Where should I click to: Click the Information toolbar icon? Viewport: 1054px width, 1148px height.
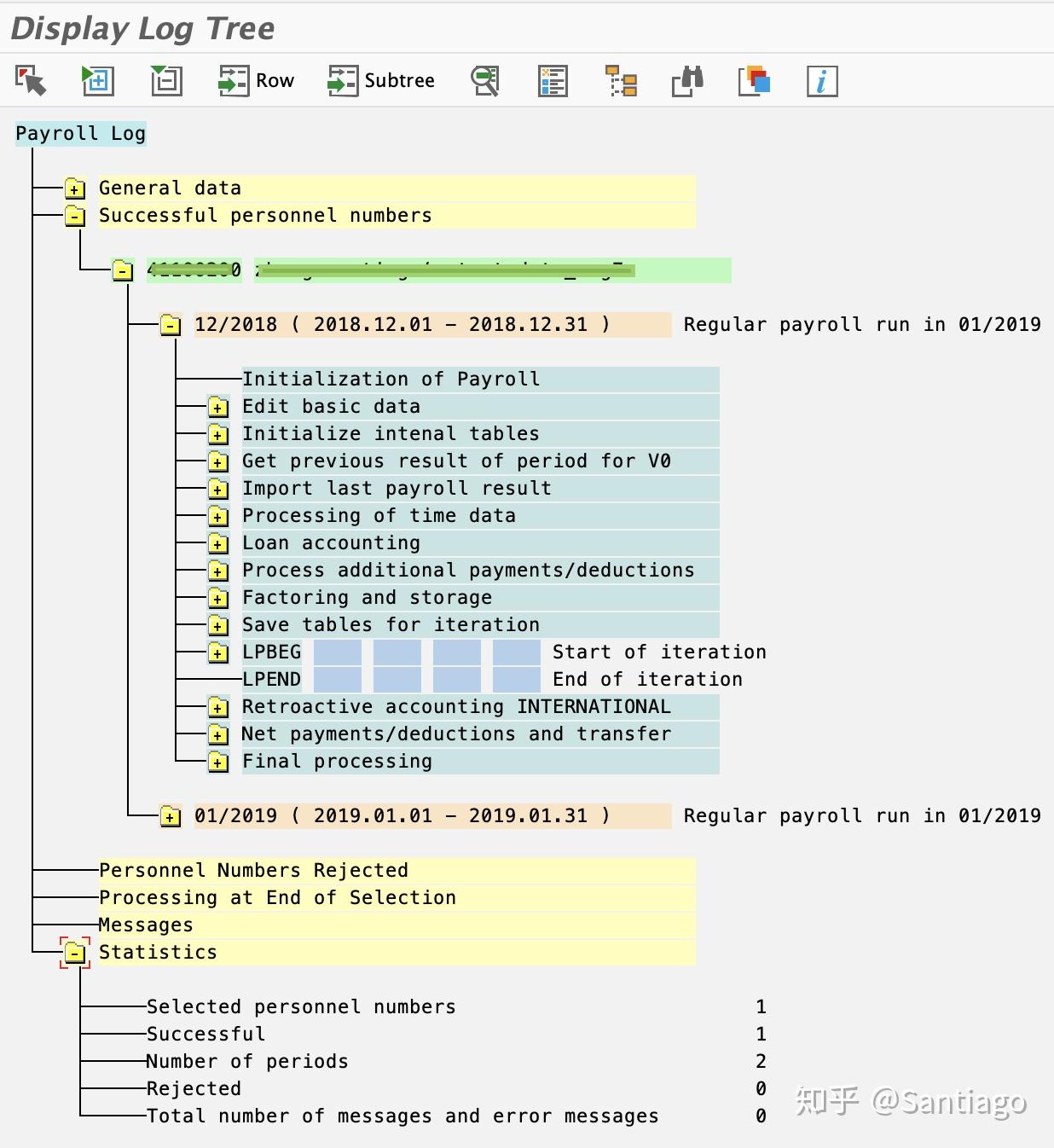(x=821, y=81)
